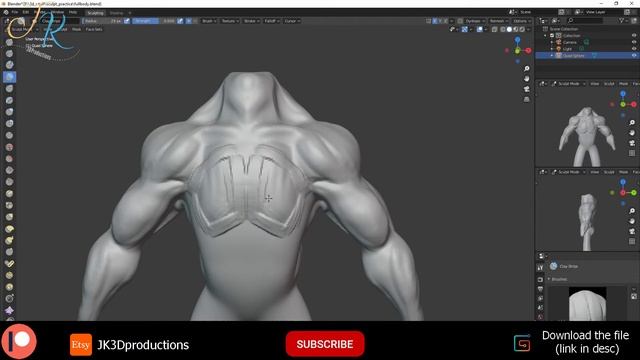Screen dimensions: 640x360
Task: Open Sculpt Mode dropdown in the upper-right viewport
Action: tap(569, 83)
